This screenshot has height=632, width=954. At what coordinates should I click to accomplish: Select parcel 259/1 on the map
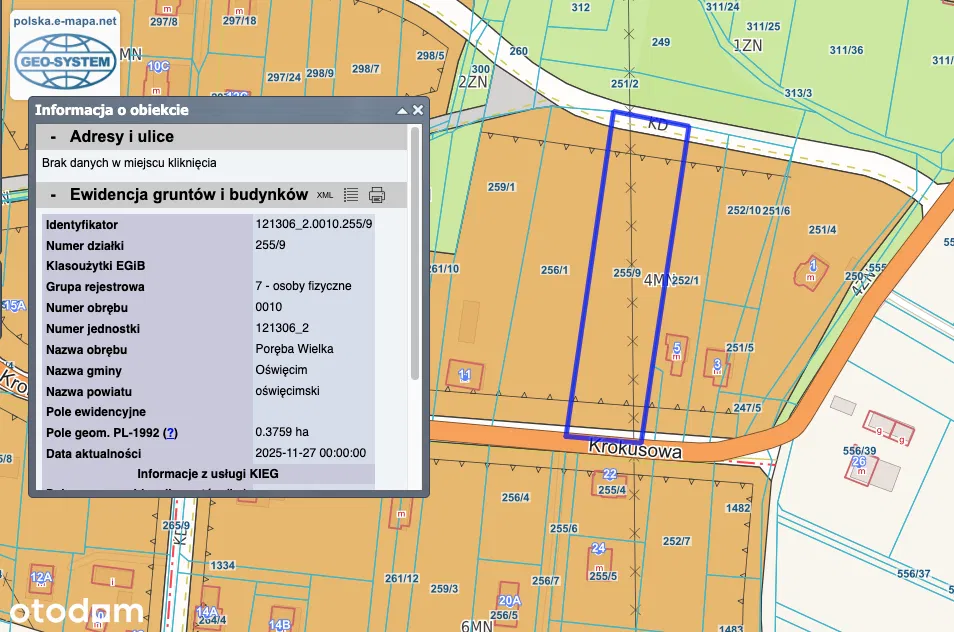pos(501,187)
